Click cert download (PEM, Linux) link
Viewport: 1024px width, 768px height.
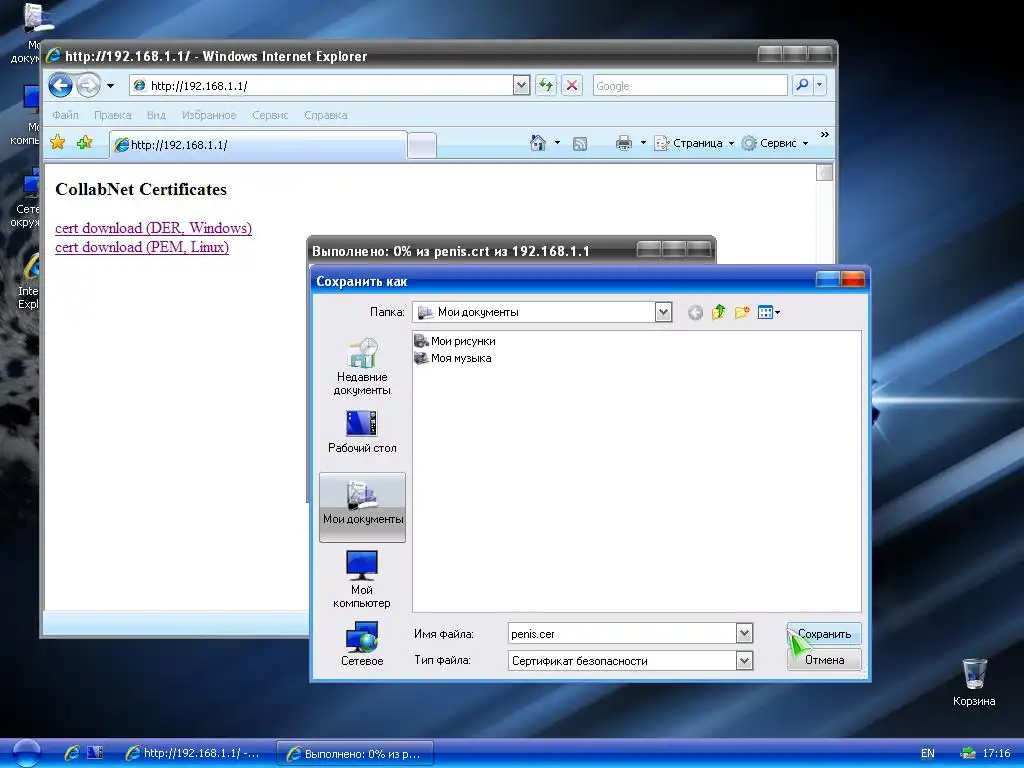tap(142, 247)
